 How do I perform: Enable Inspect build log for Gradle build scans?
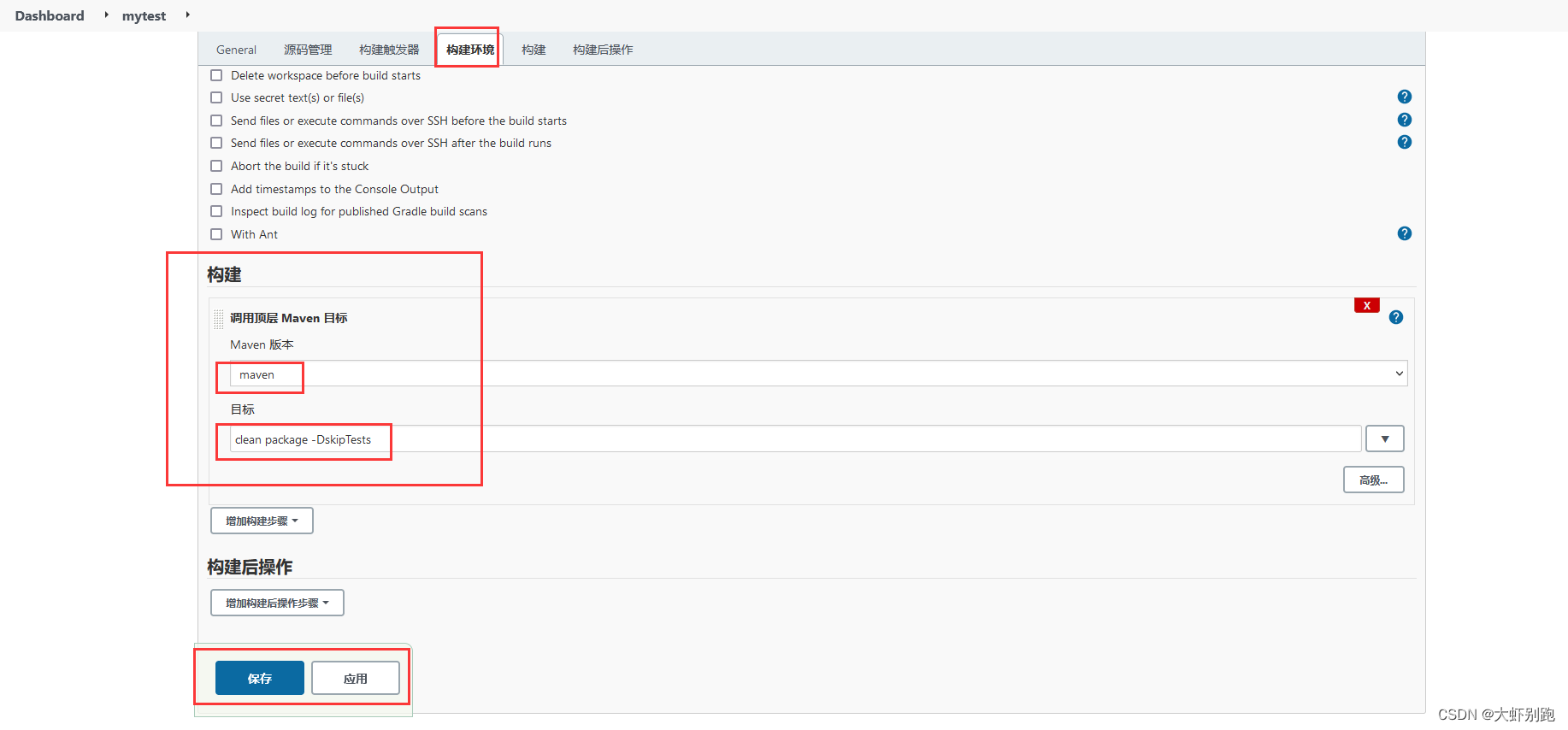[x=216, y=211]
